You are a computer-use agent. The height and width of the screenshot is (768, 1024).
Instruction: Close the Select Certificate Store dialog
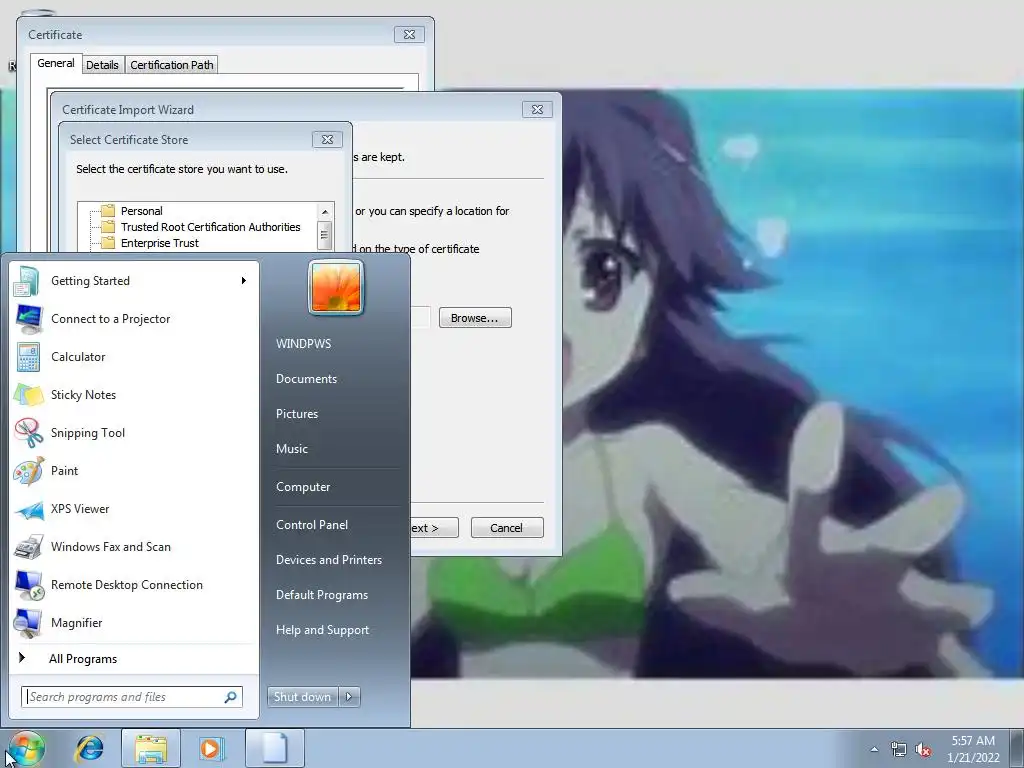click(x=327, y=139)
